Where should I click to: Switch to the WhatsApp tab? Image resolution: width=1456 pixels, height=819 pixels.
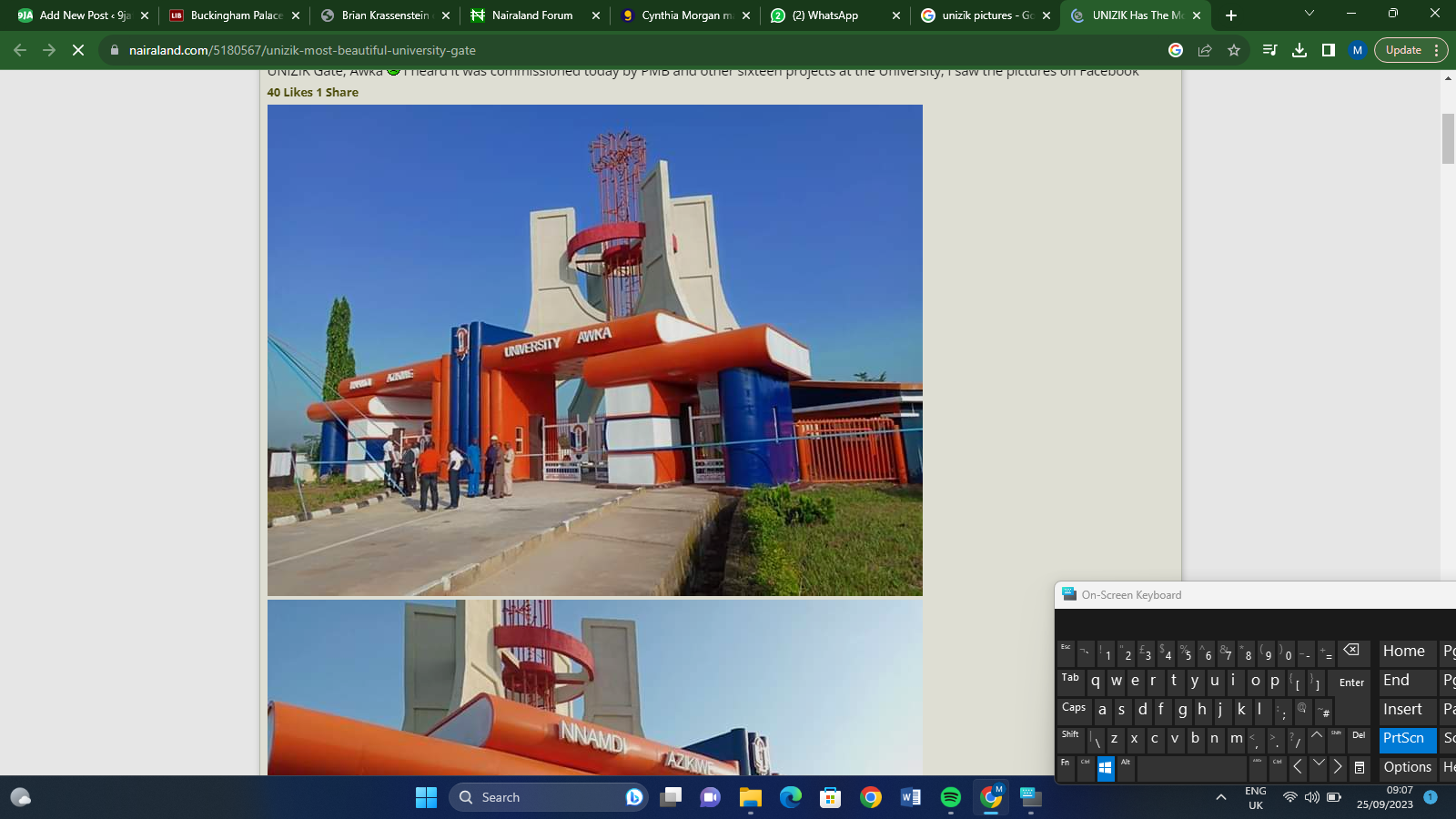coord(824,15)
